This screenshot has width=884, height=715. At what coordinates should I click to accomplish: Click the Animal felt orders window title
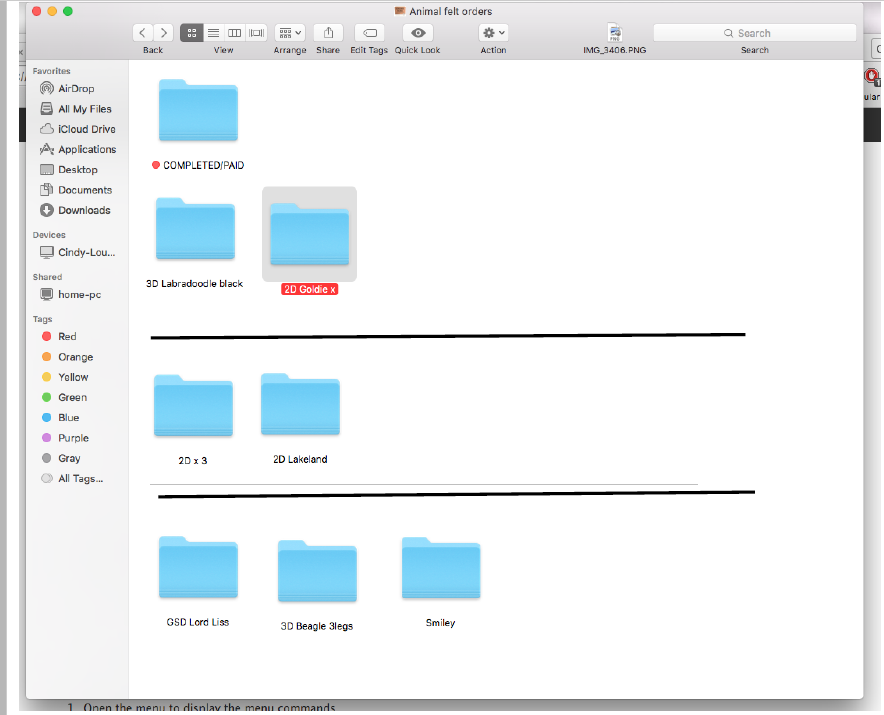point(450,11)
